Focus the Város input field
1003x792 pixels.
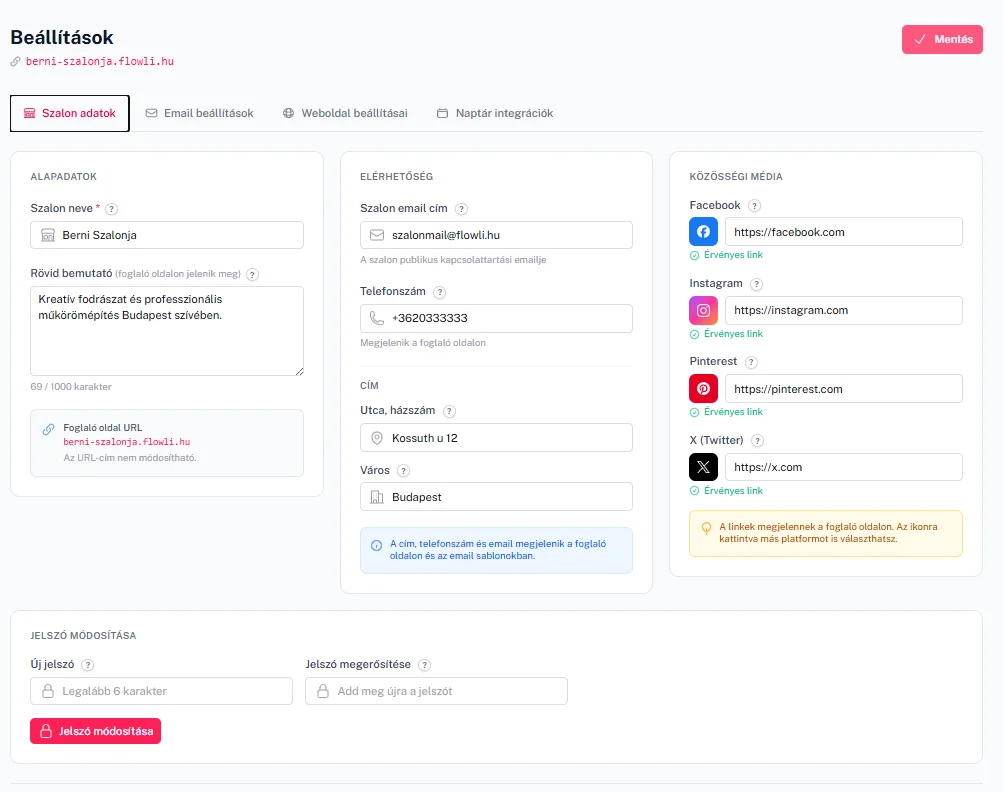[x=496, y=497]
